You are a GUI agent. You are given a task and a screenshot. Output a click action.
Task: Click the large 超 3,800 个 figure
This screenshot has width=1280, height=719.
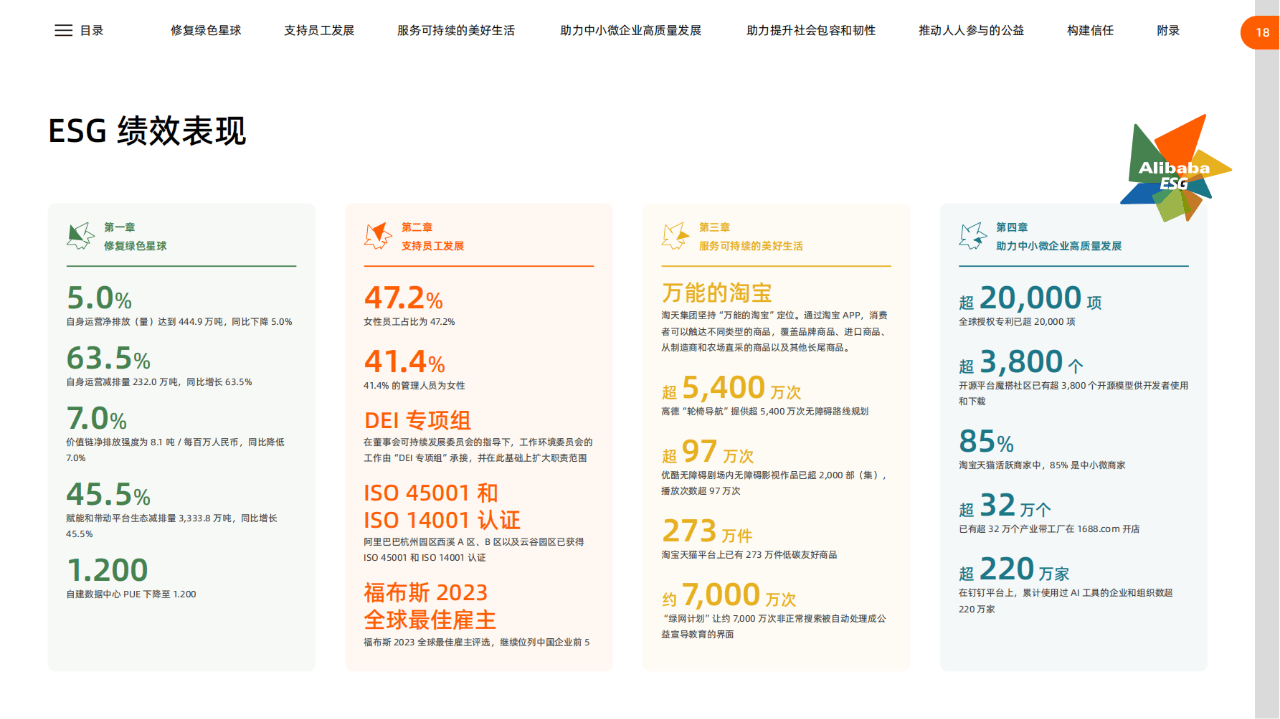(1021, 361)
